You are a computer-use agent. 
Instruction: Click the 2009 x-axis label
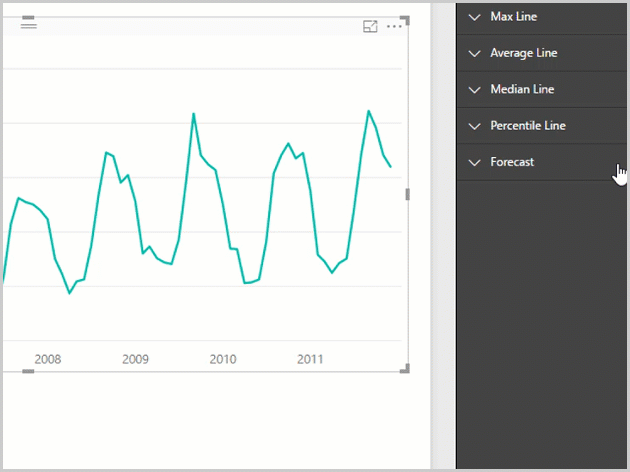135,359
